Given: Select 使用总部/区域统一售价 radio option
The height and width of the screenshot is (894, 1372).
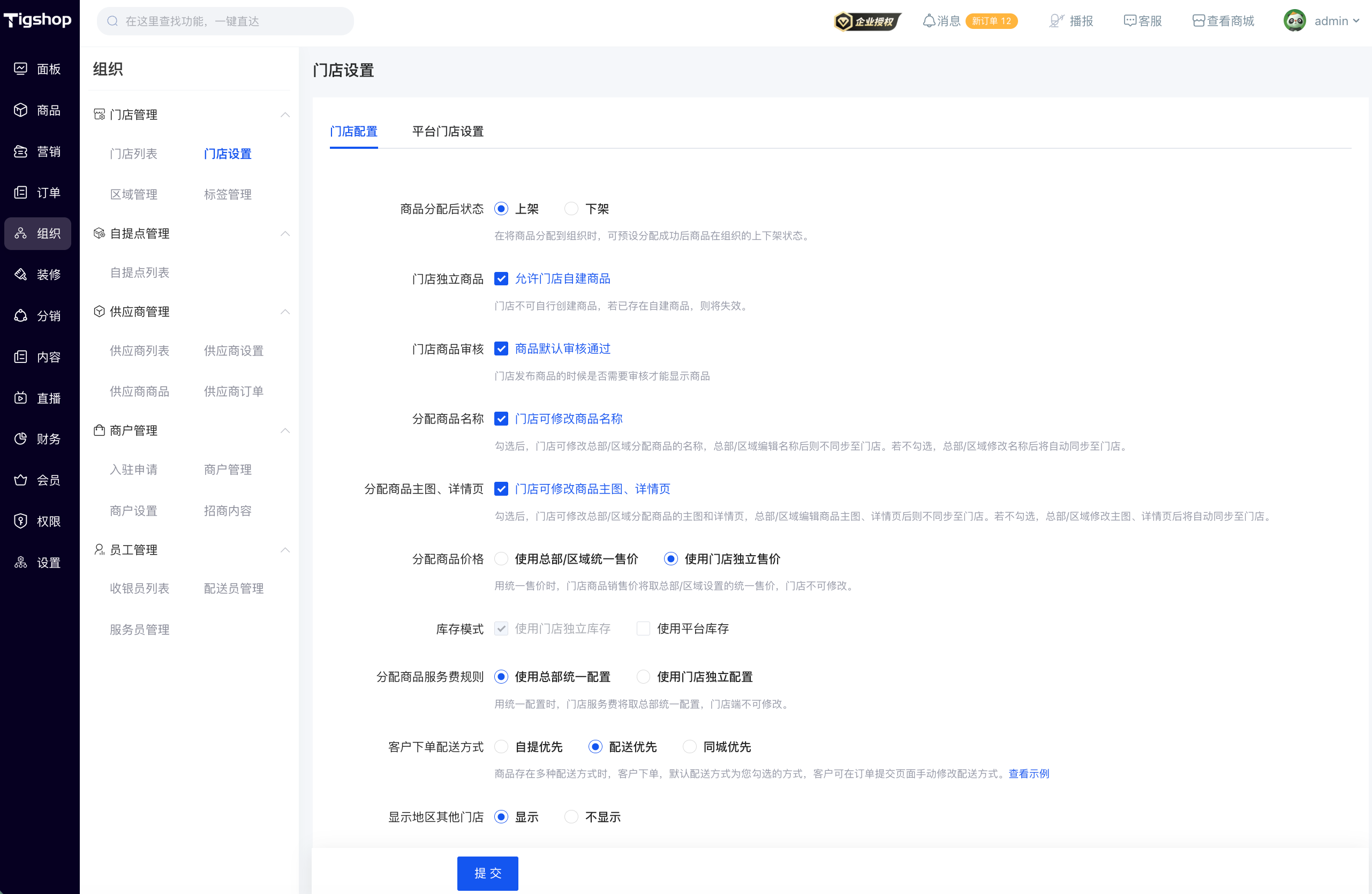Looking at the screenshot, I should click(501, 558).
